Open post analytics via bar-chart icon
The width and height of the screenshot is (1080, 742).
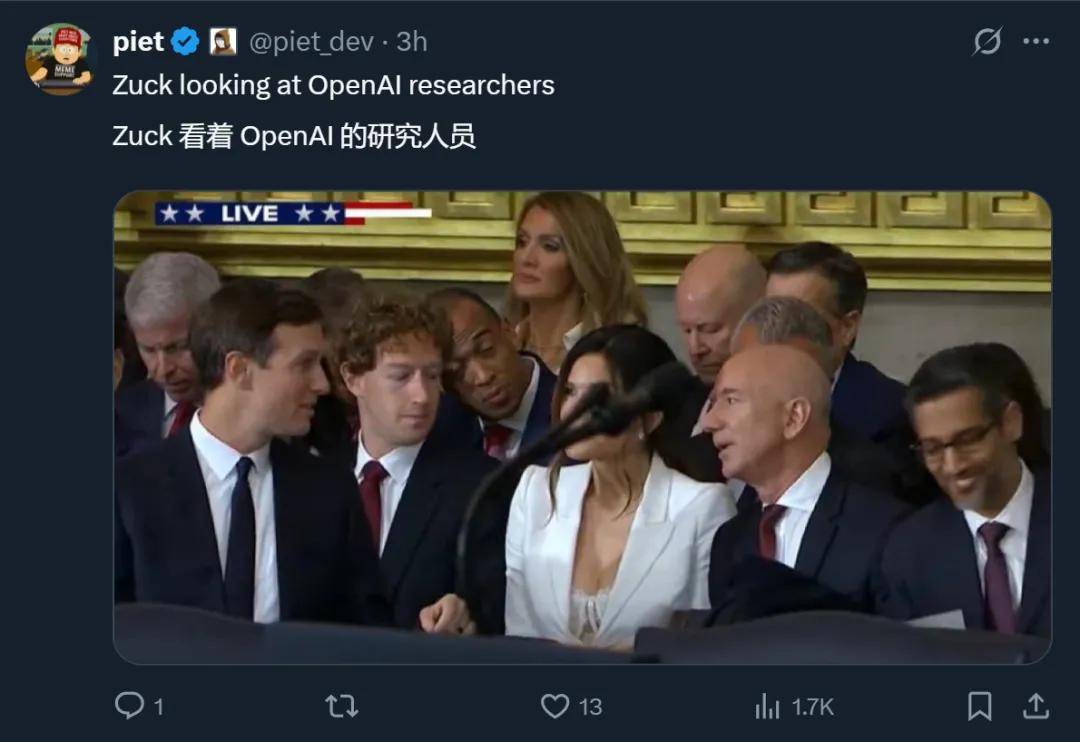tap(768, 706)
